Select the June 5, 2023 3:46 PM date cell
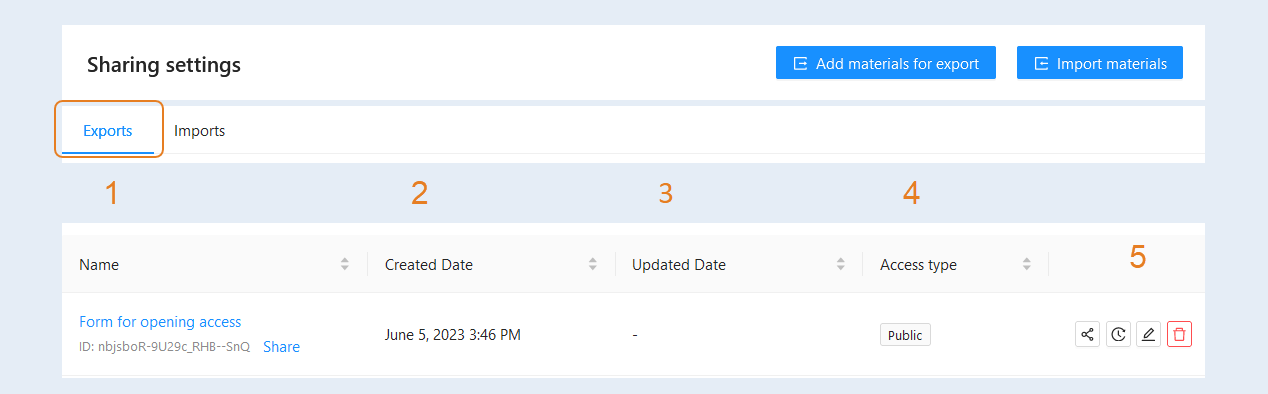This screenshot has height=394, width=1268. 453,335
